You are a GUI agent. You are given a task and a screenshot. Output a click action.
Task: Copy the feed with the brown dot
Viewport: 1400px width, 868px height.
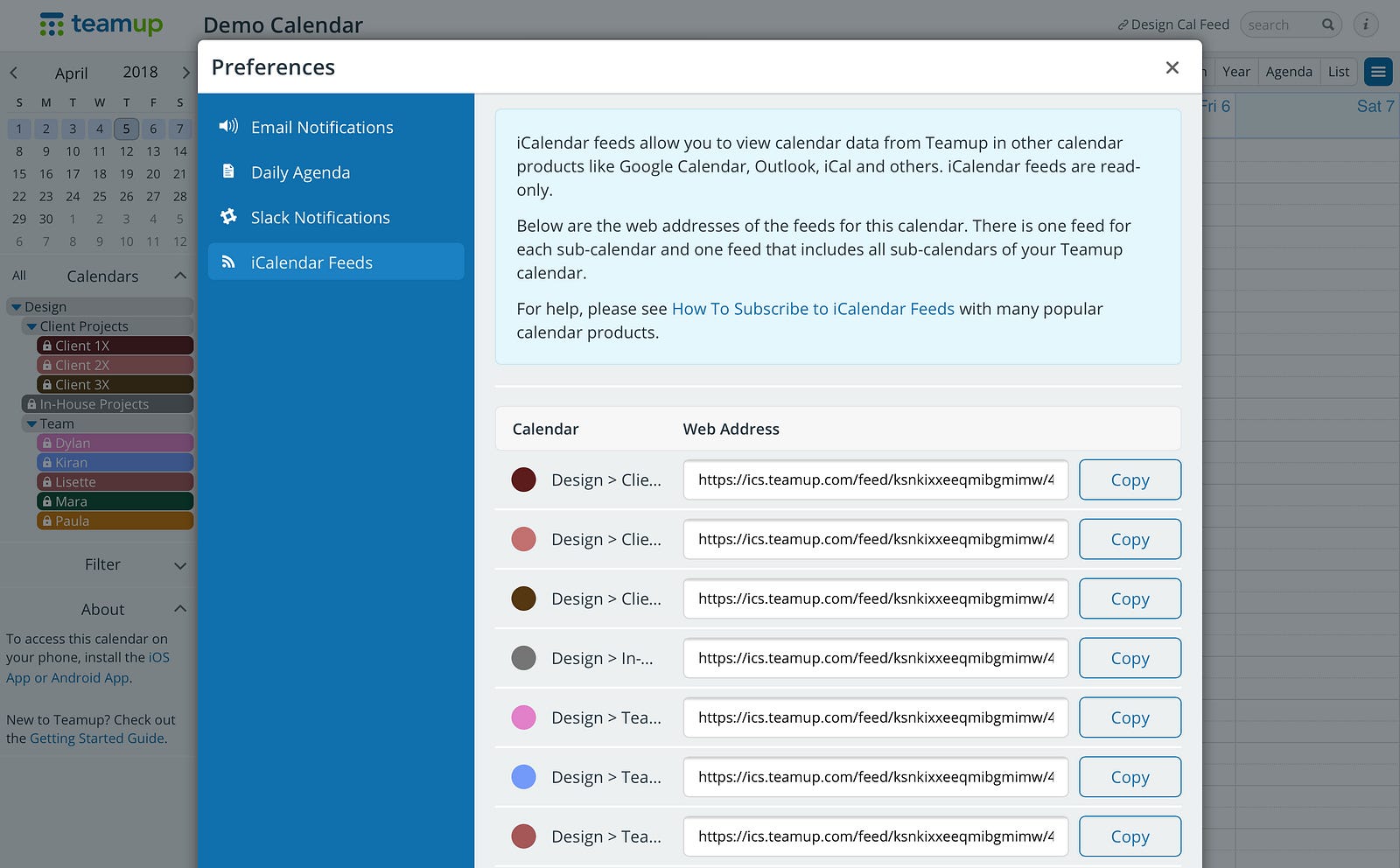coord(1130,598)
